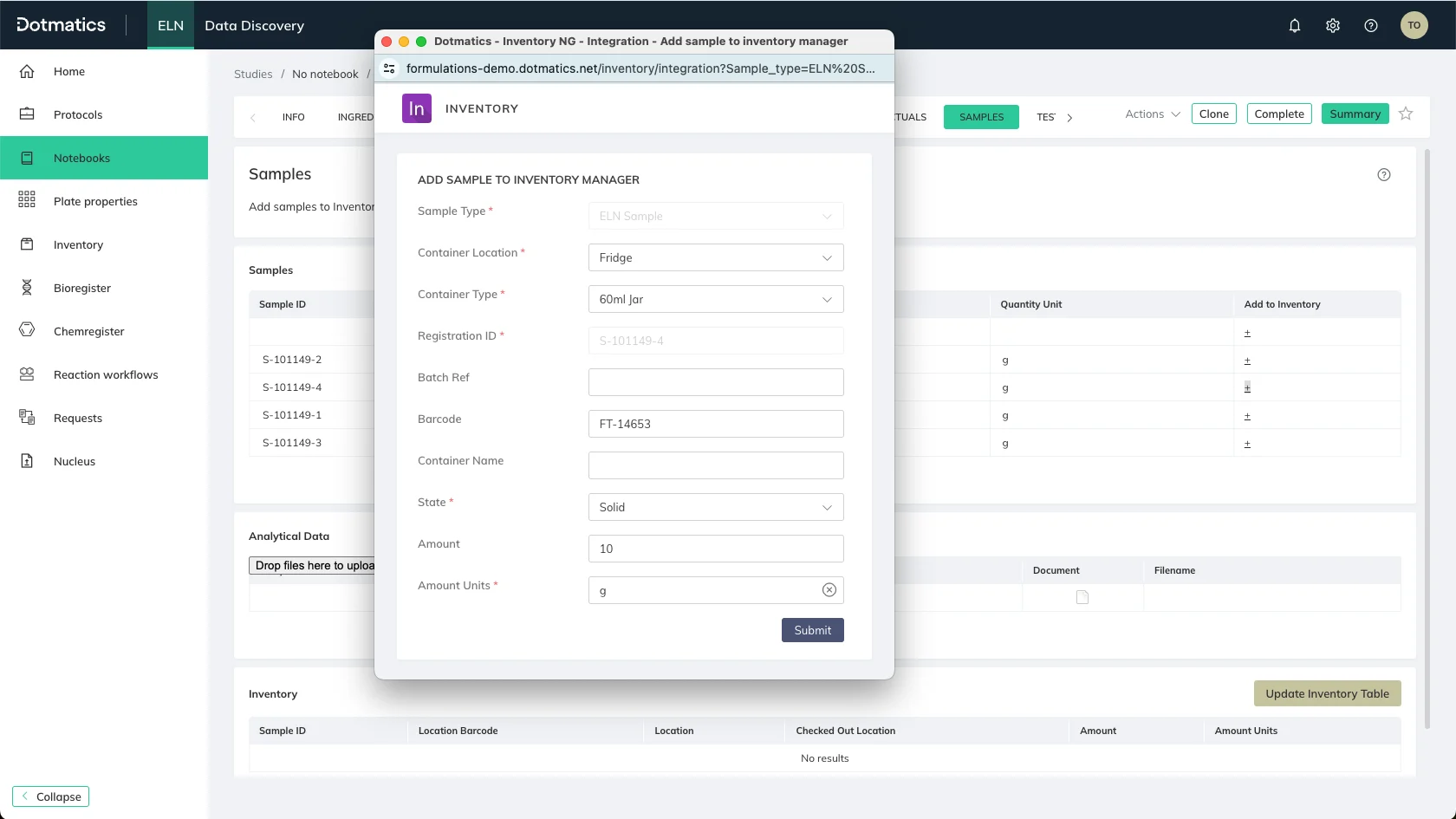
Task: Click the S-101149-4 sample ID cell
Action: point(292,387)
